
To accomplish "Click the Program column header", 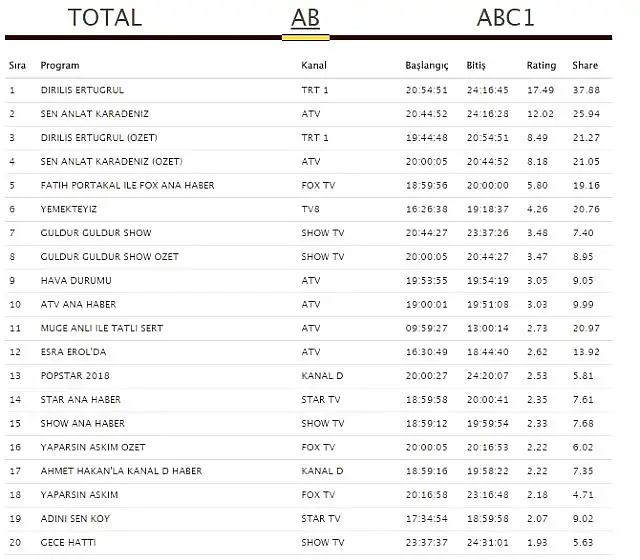I will [x=59, y=66].
